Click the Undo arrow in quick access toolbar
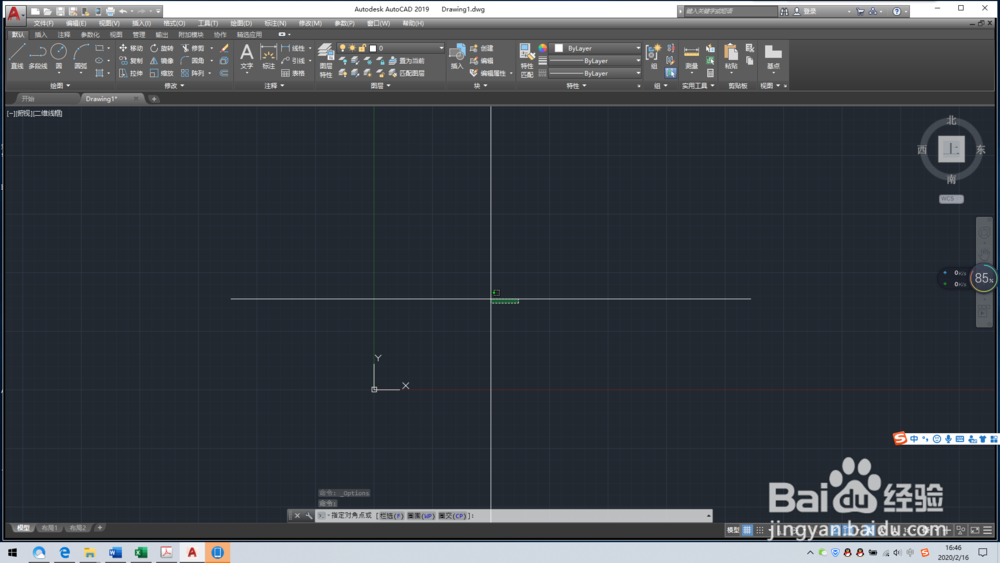The height and width of the screenshot is (563, 1000). (123, 11)
